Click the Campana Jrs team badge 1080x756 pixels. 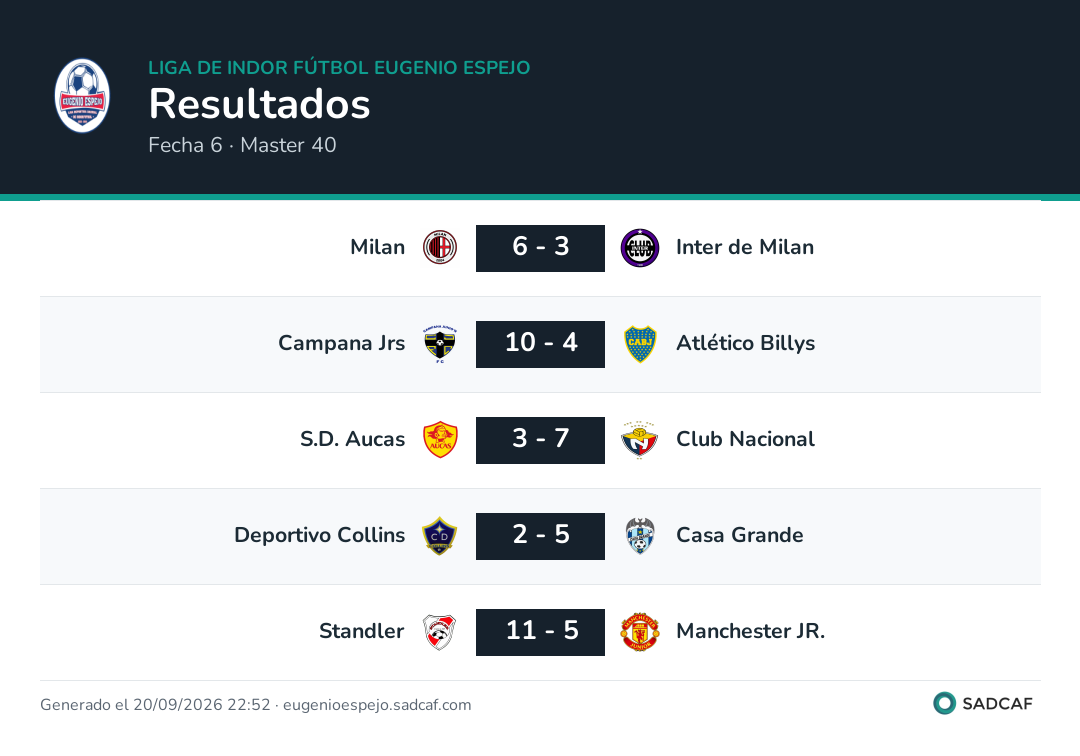(x=440, y=344)
